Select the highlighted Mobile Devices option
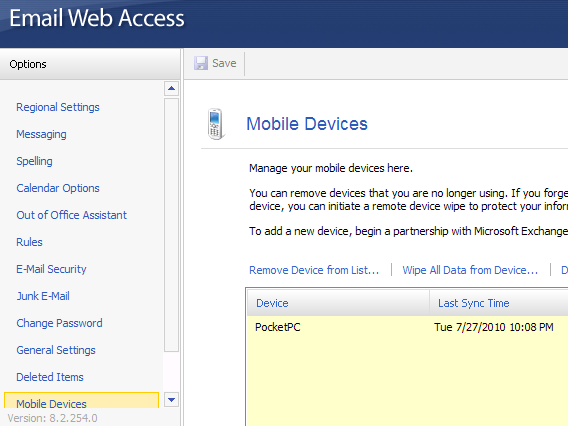568x426 pixels. (82, 400)
